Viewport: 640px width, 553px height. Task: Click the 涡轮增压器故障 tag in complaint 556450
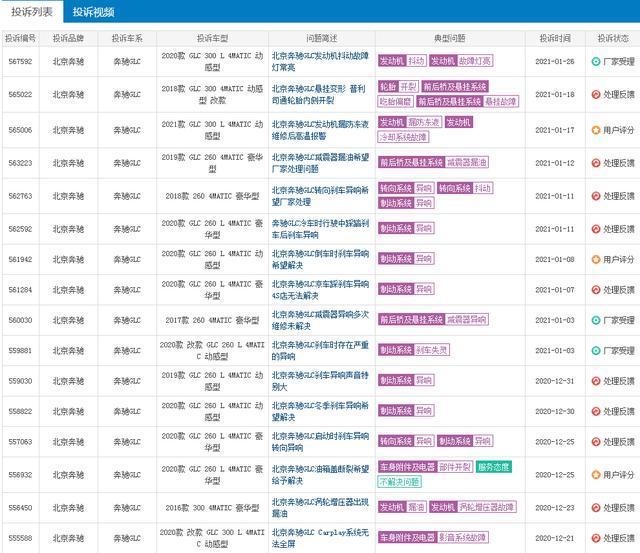pos(487,507)
